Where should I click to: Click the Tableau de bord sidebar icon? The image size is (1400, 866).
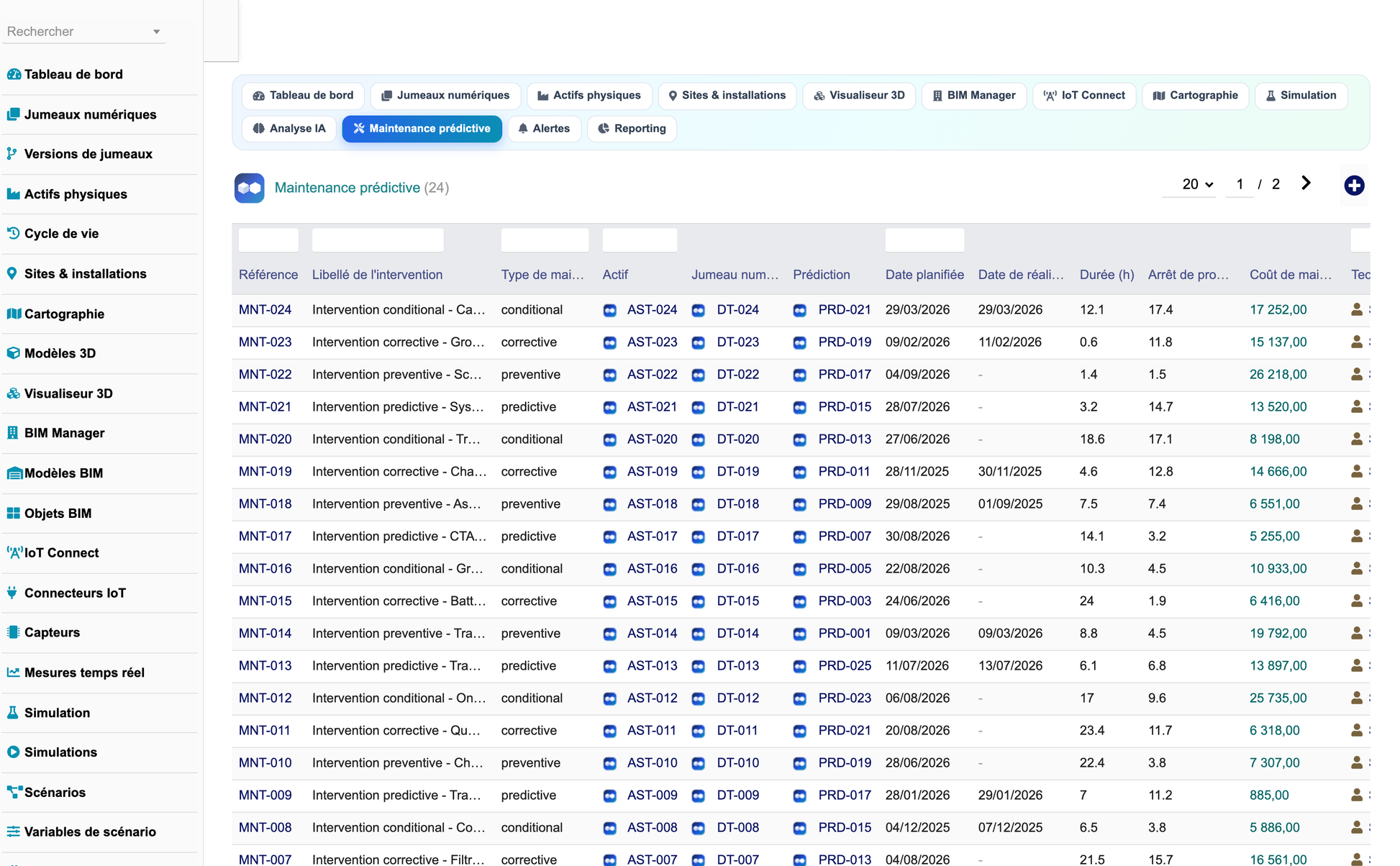tap(14, 74)
